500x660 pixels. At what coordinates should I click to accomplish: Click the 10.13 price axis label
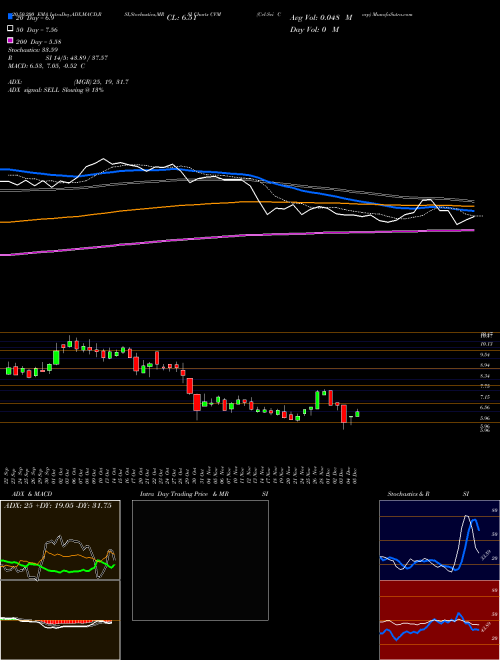click(x=486, y=344)
